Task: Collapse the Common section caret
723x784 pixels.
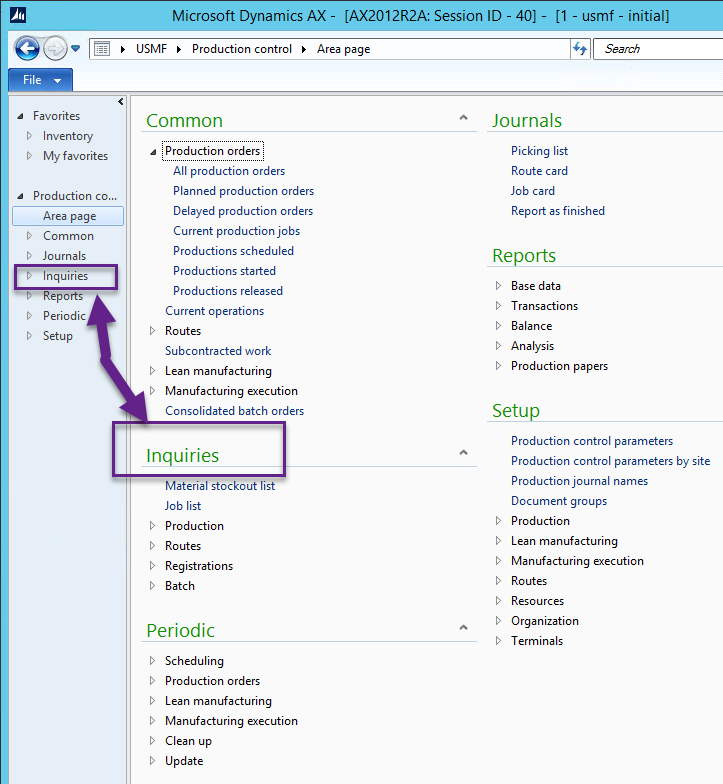Action: 464,118
